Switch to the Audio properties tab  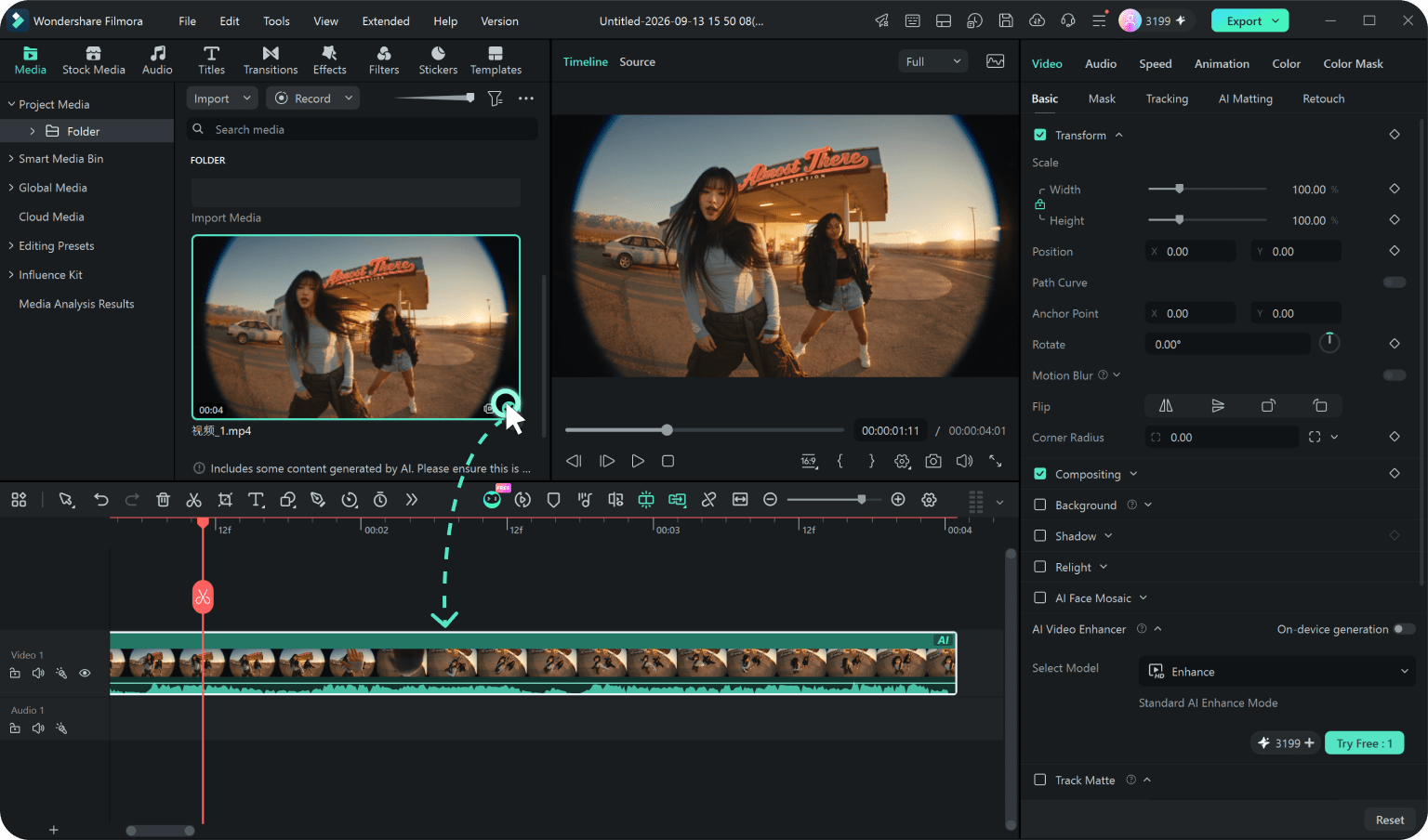click(x=1101, y=63)
